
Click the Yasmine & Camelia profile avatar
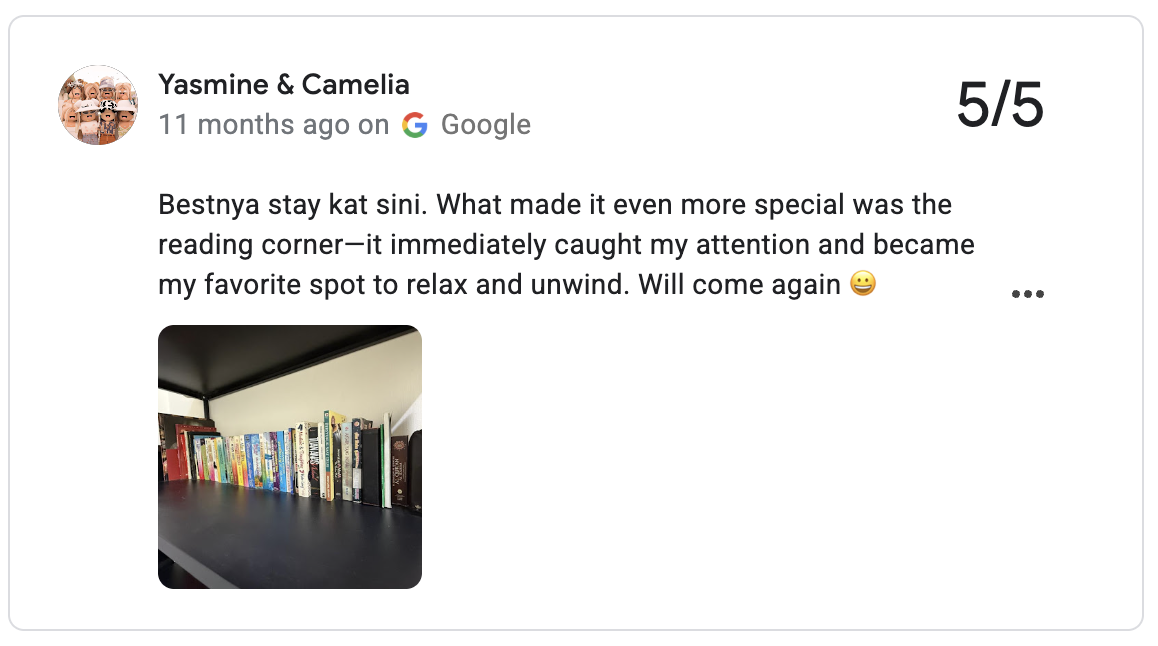pyautogui.click(x=98, y=105)
